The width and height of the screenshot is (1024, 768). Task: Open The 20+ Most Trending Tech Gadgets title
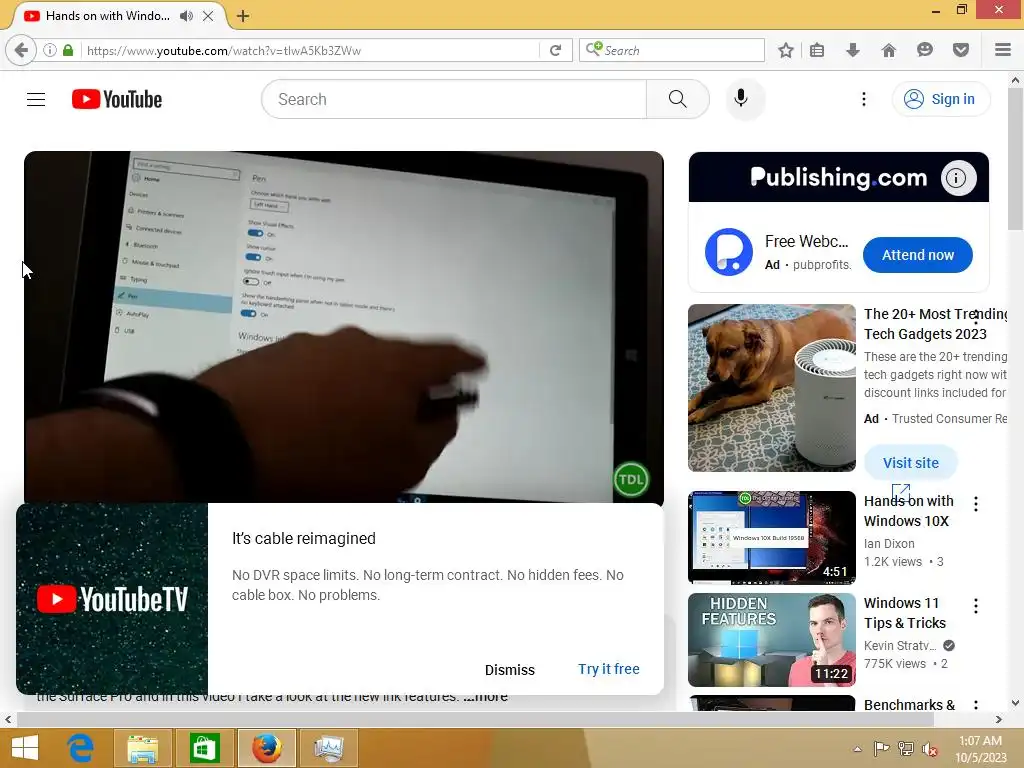tap(935, 324)
